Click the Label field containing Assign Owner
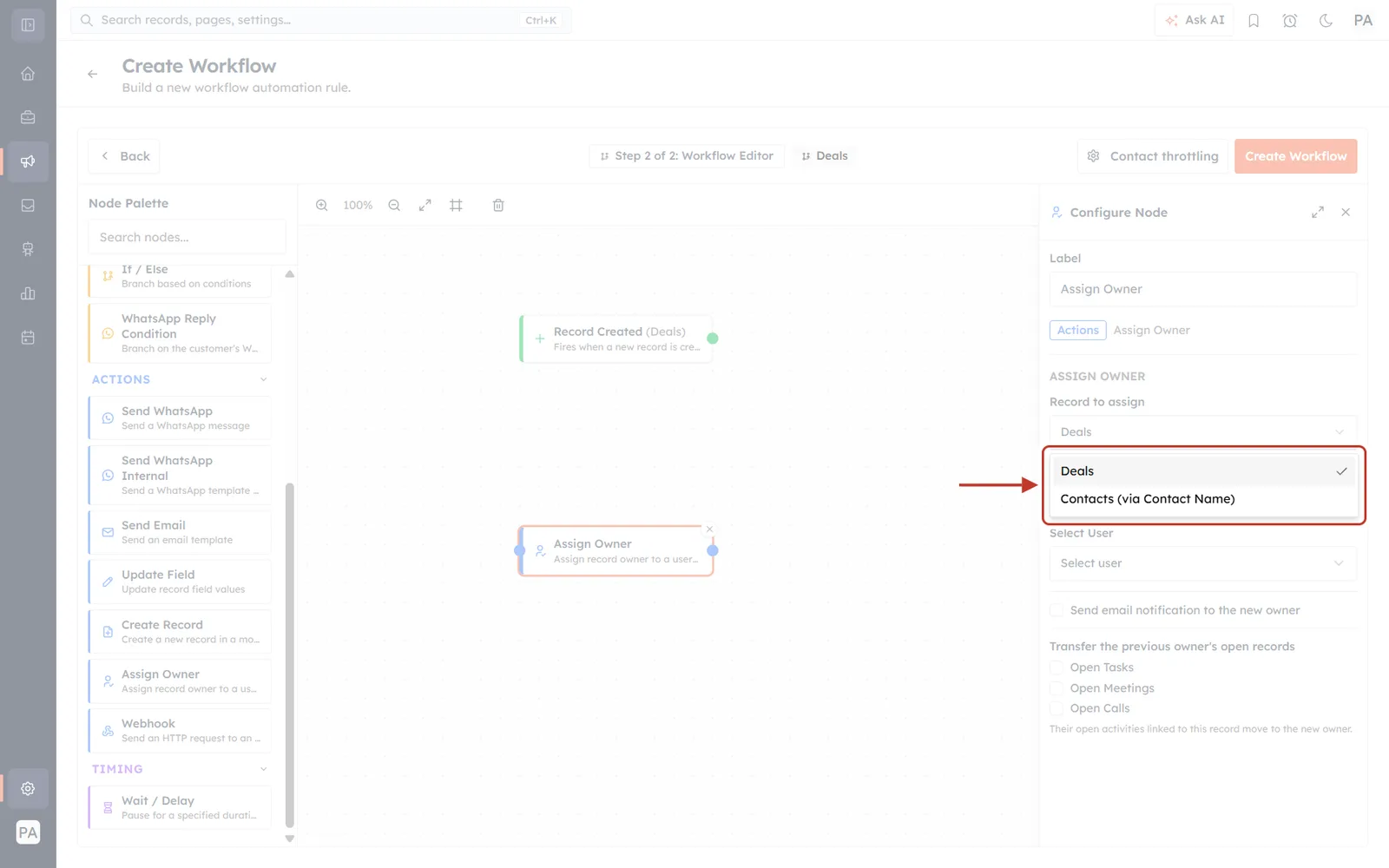This screenshot has height=868, width=1389. [x=1203, y=289]
